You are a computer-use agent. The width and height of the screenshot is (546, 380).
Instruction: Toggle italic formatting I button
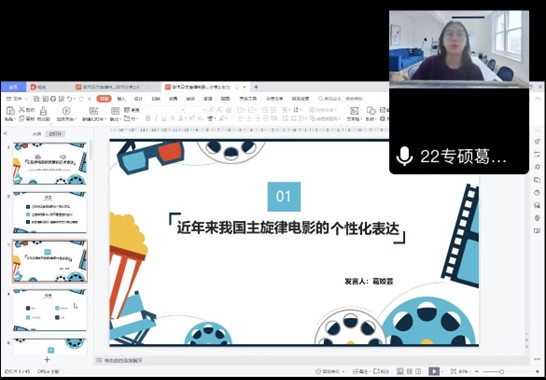pyautogui.click(x=156, y=118)
